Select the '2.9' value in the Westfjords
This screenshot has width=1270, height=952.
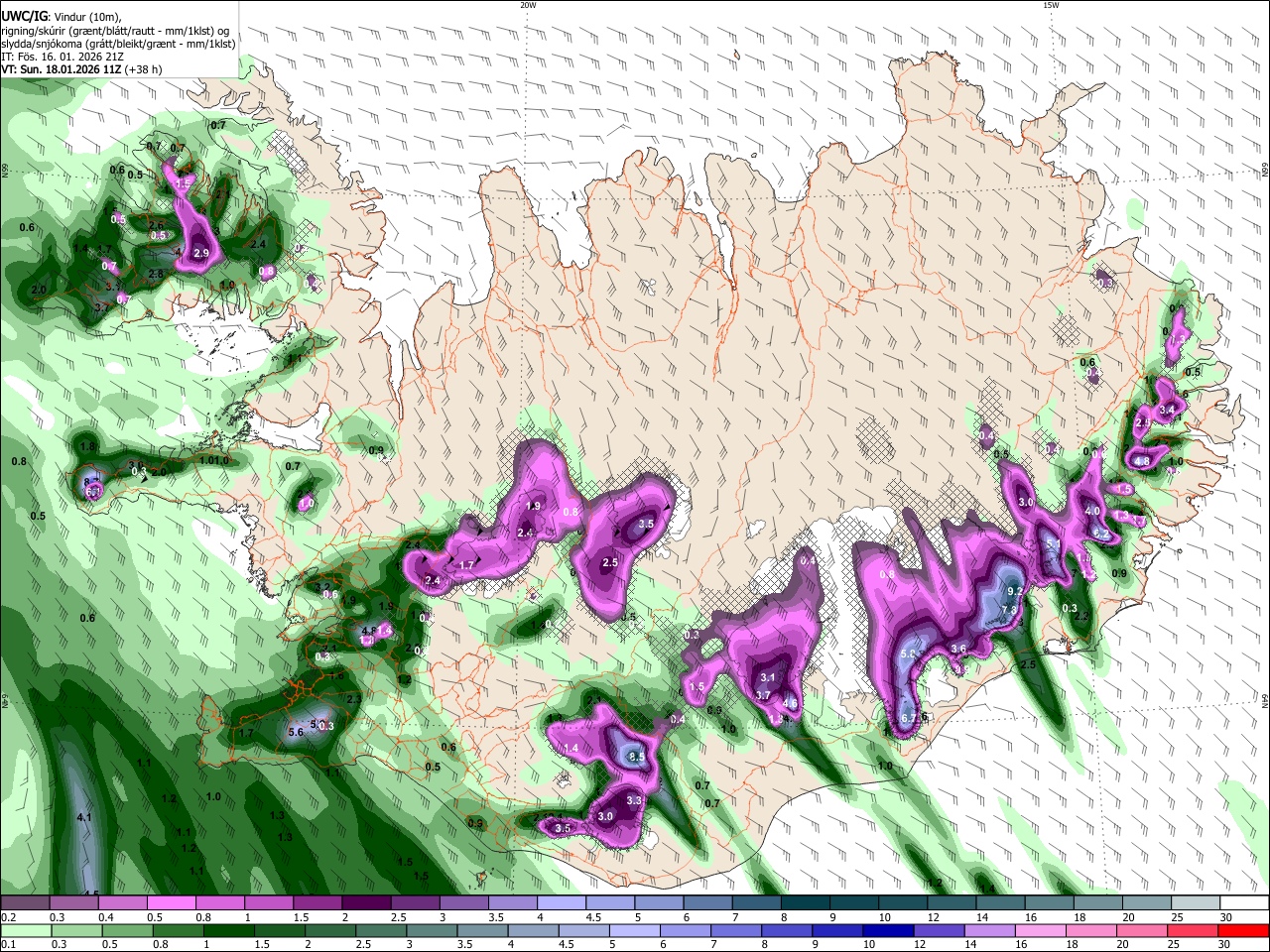pos(201,254)
